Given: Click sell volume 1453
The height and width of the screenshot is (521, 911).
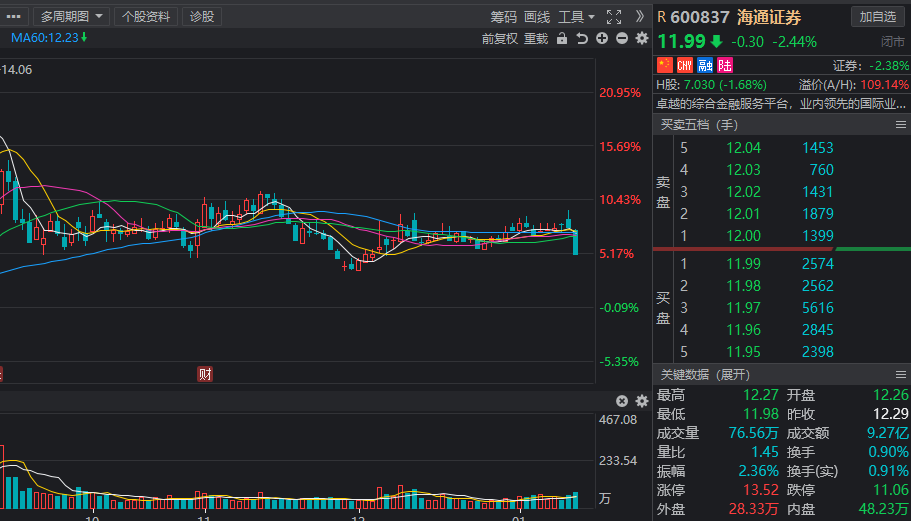Looking at the screenshot, I should (817, 148).
